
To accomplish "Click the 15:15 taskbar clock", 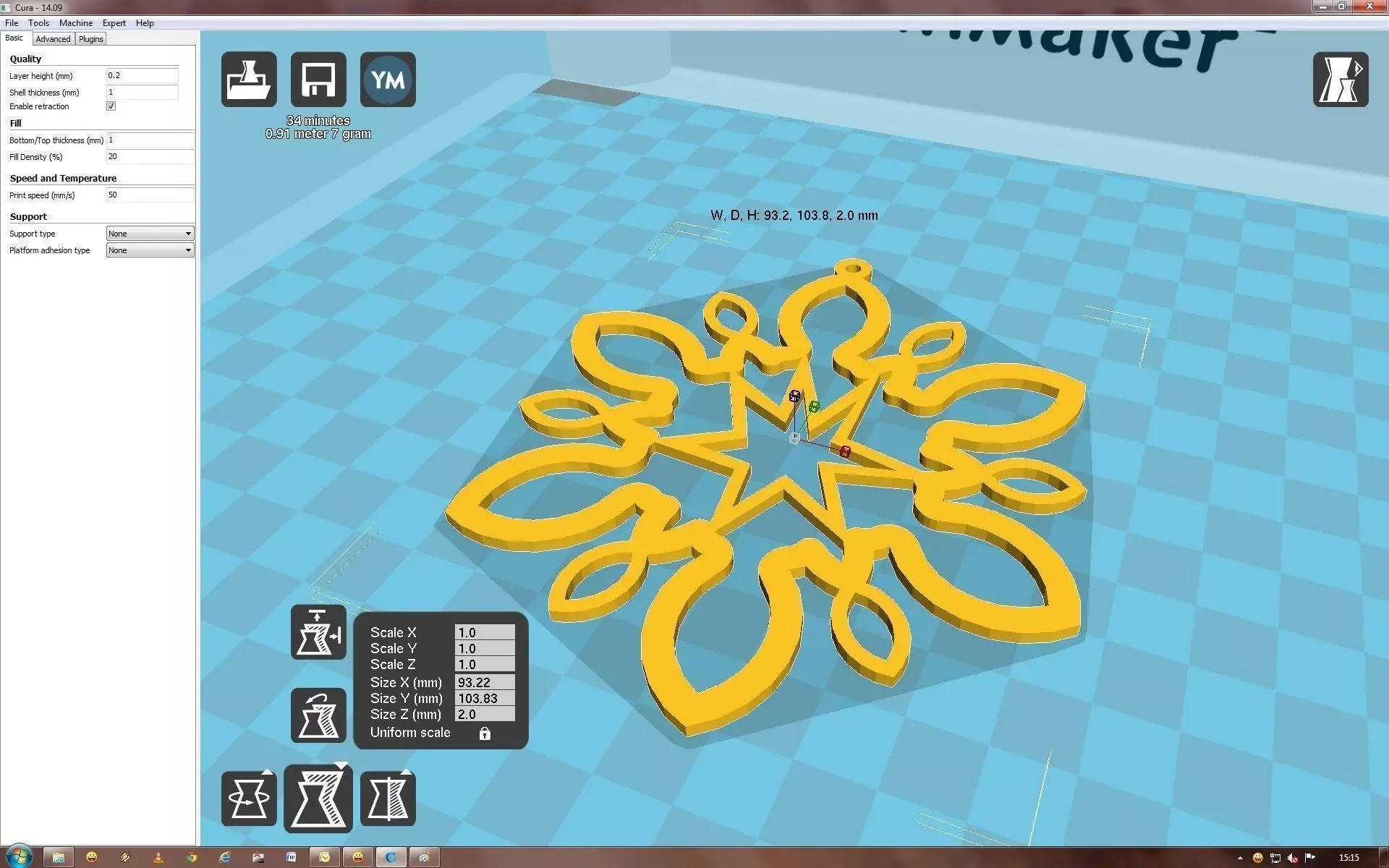I will 1349,858.
